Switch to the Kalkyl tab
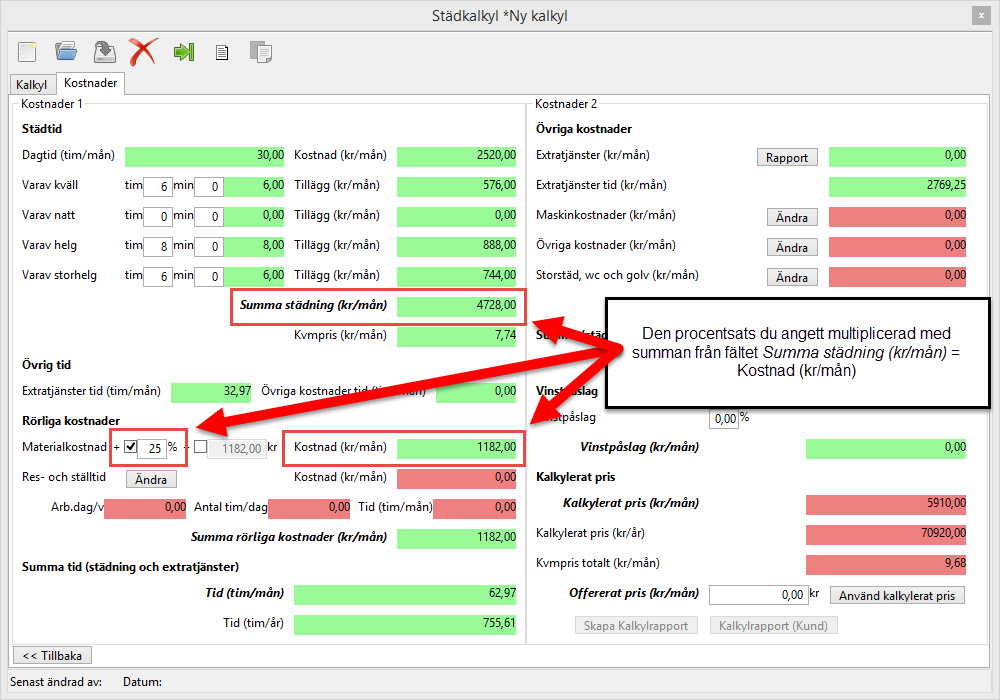The width and height of the screenshot is (1000, 700). point(32,85)
